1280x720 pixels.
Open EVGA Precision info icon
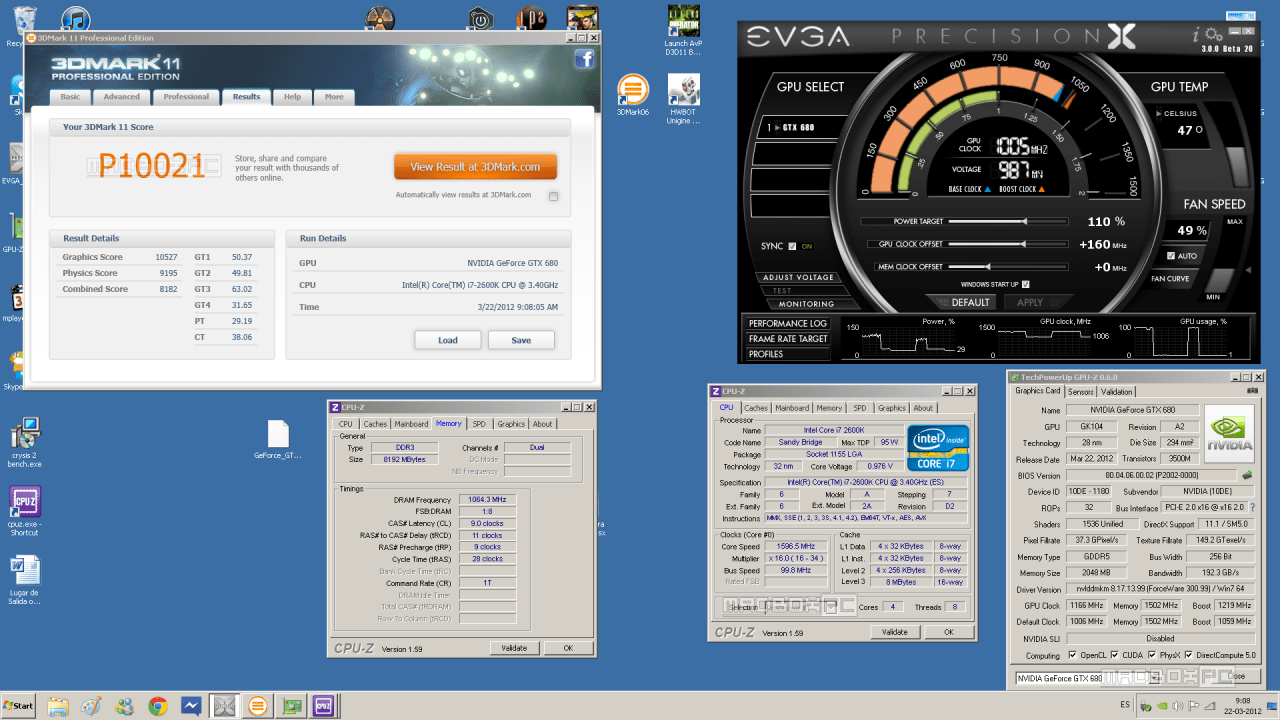[x=1195, y=35]
